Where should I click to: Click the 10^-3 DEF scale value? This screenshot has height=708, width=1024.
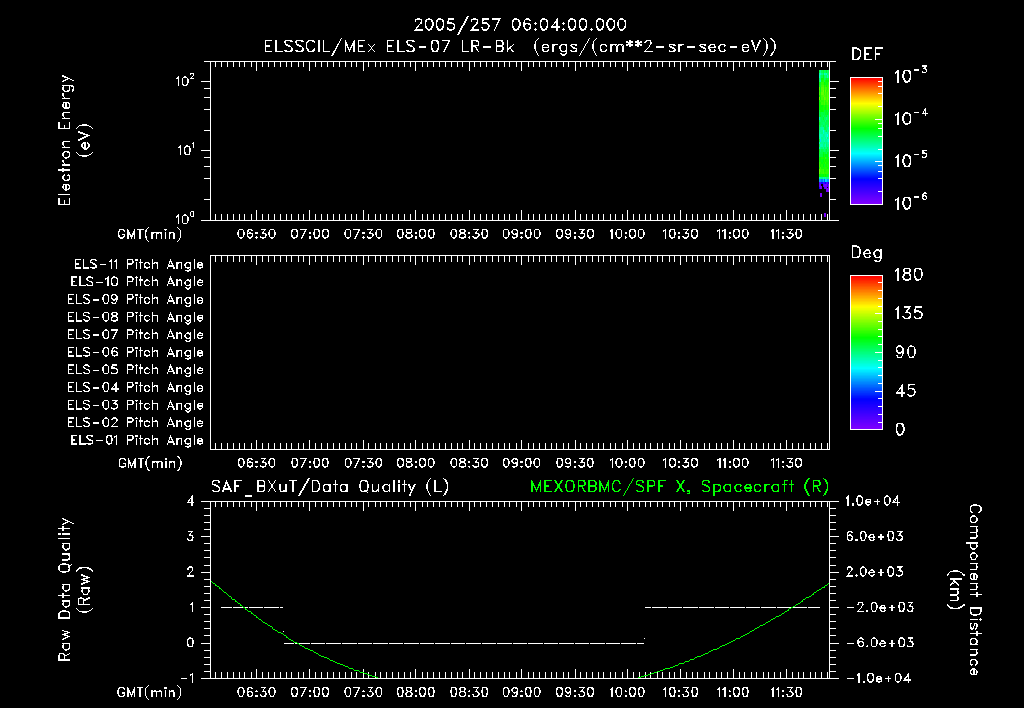(x=910, y=75)
